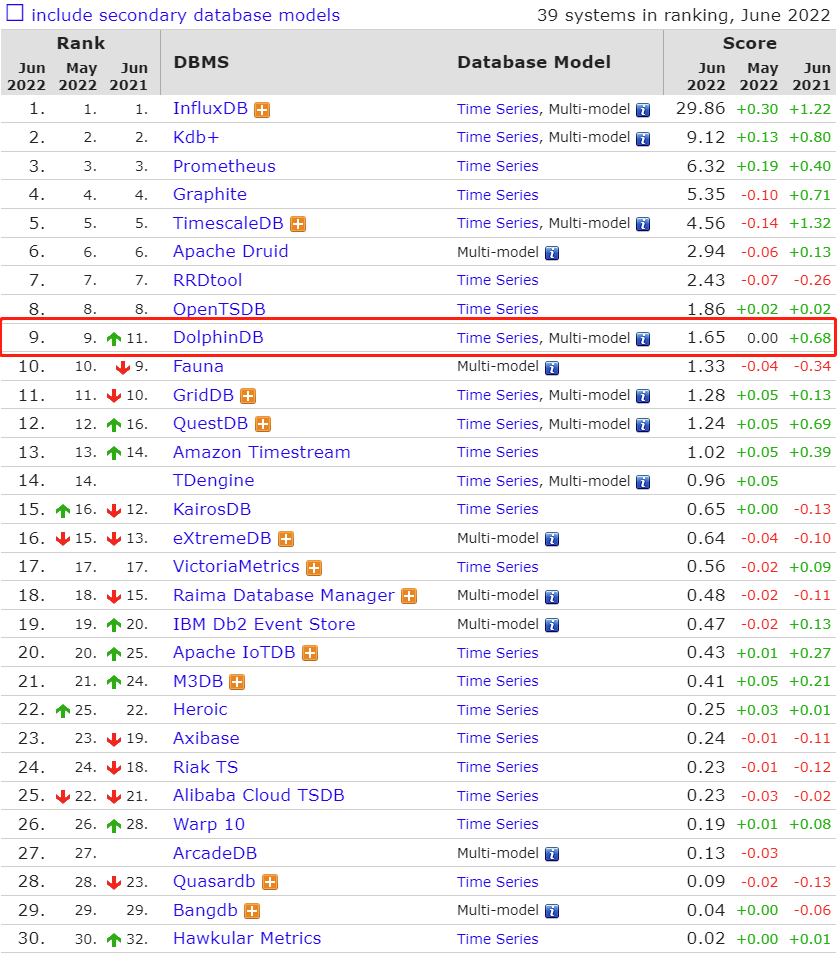This screenshot has height=953, width=838.
Task: Click the plus icon beside Apache IoTDB
Action: [310, 653]
